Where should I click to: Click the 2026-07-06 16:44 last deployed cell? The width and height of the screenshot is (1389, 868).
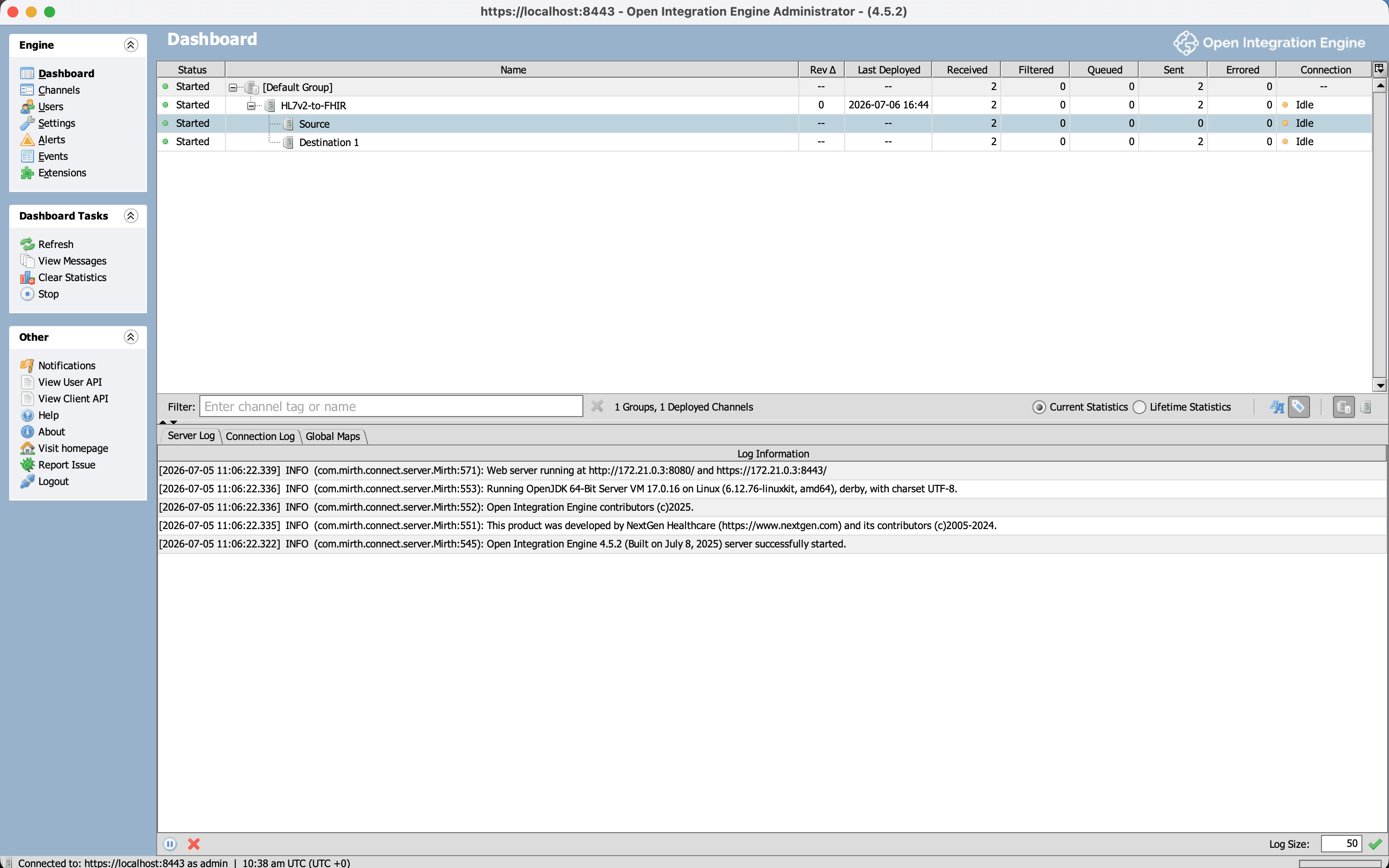pos(888,105)
